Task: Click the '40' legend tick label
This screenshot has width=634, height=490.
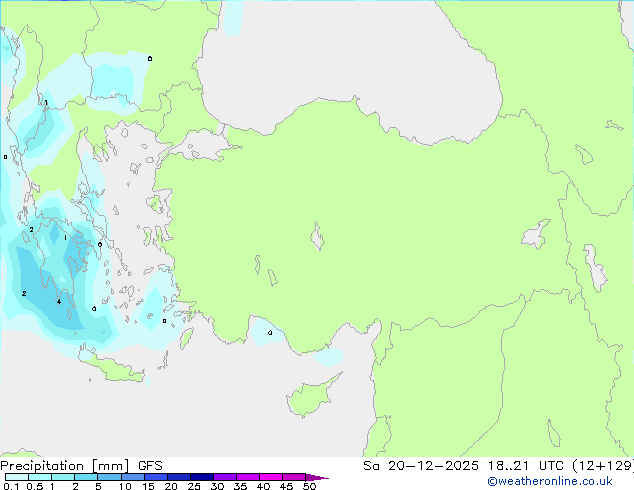Action: coord(263,486)
